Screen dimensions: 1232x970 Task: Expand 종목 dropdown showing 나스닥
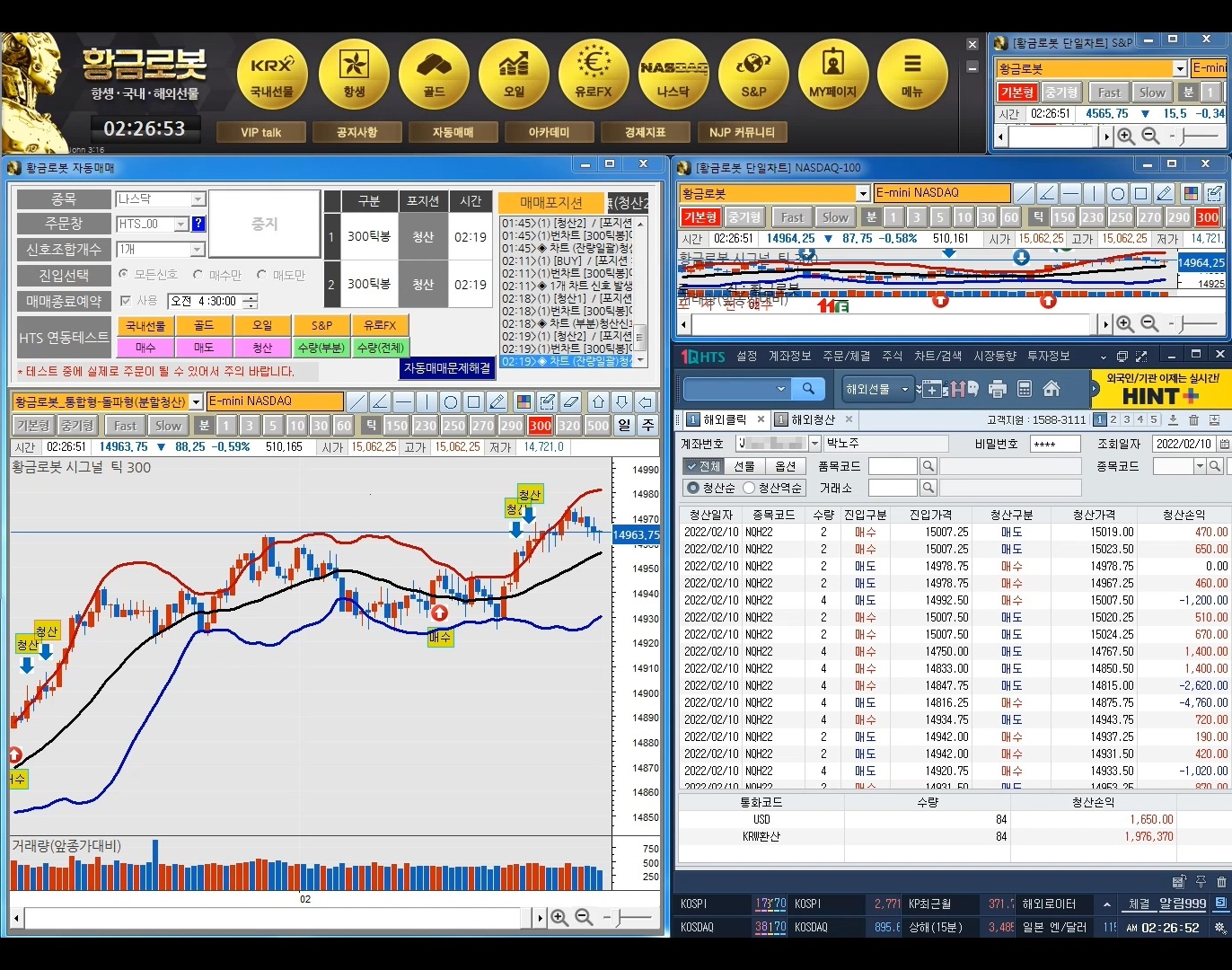point(198,198)
